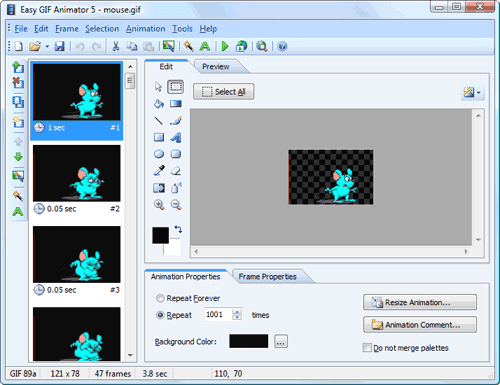Click the sidebar Edit image icon
The height and width of the screenshot is (385, 500).
pyautogui.click(x=18, y=176)
